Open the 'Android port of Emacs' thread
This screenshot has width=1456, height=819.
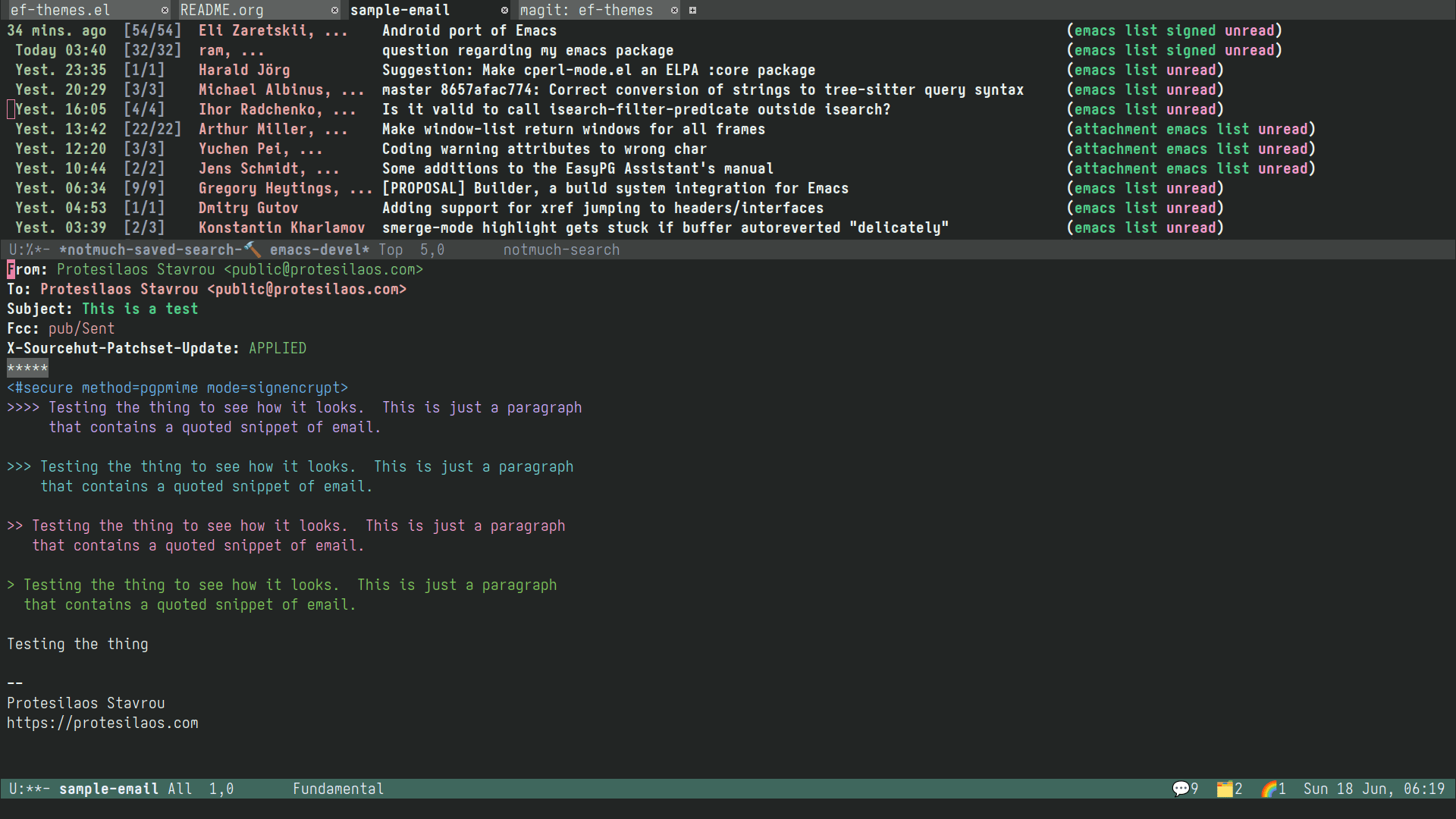click(x=469, y=30)
